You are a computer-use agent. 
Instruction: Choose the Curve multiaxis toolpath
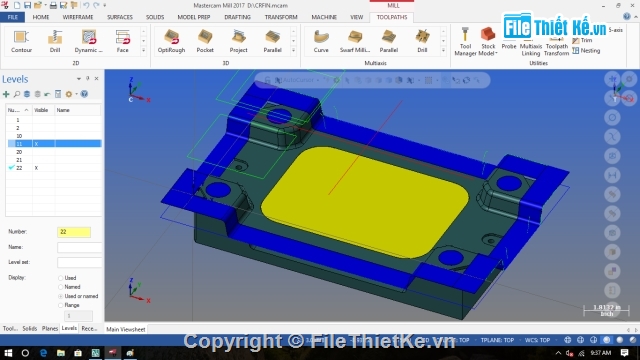(x=321, y=41)
